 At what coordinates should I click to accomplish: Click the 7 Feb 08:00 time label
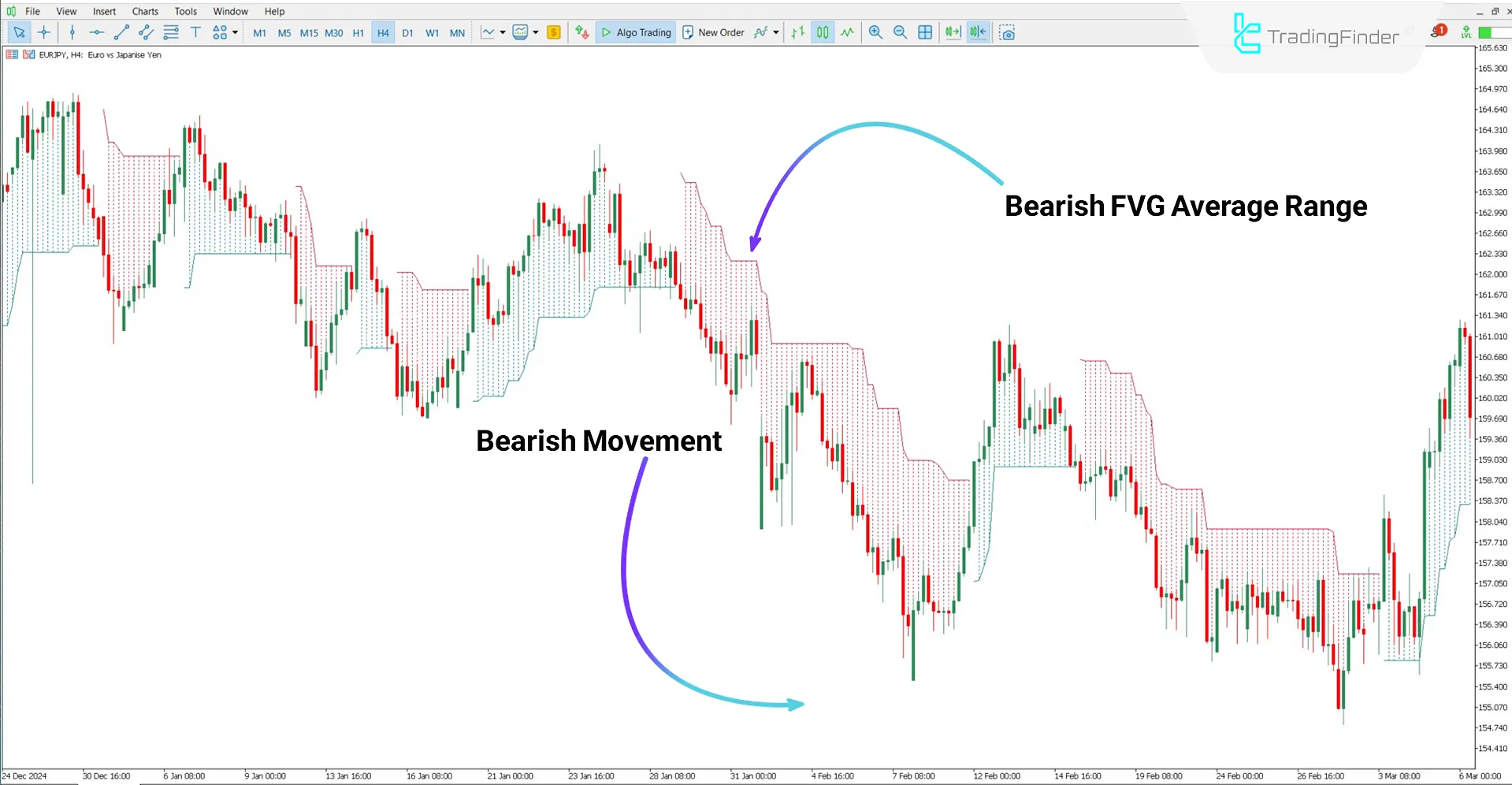pos(913,776)
